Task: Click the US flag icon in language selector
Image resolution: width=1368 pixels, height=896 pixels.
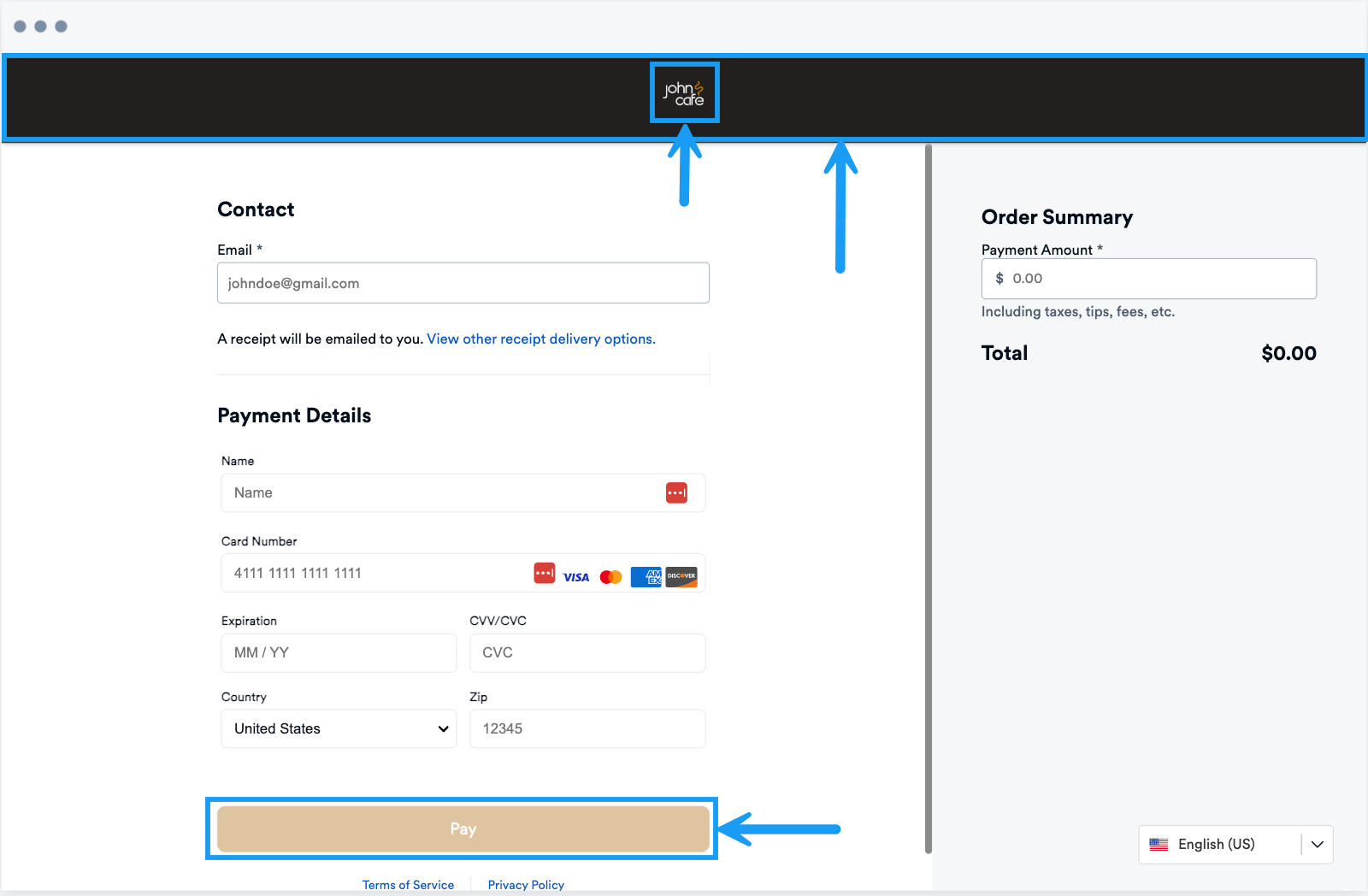Action: [x=1159, y=845]
